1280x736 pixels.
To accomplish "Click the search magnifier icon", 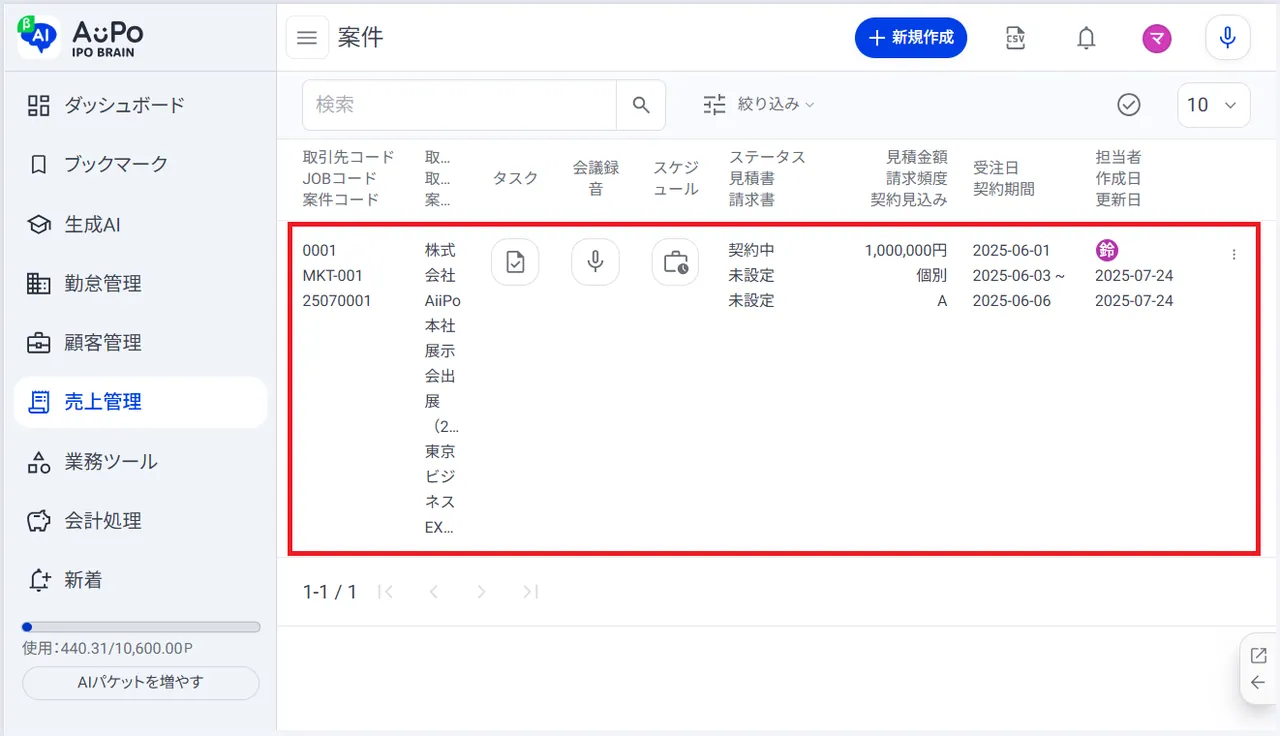I will pos(641,104).
